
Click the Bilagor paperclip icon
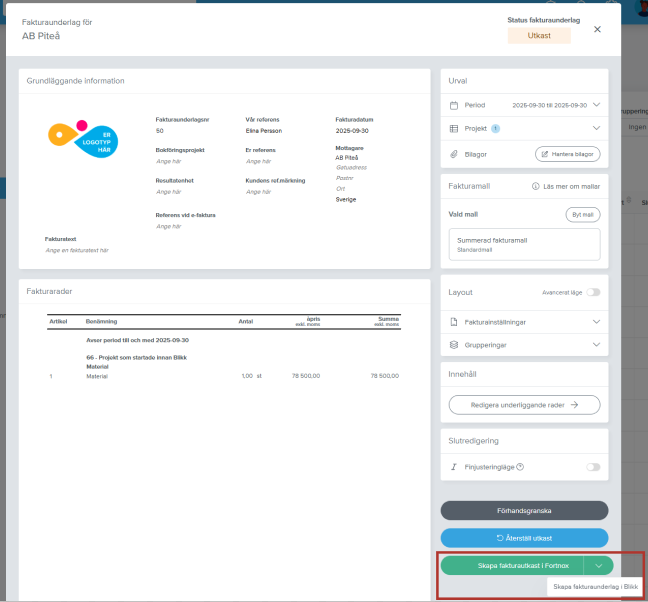(454, 154)
